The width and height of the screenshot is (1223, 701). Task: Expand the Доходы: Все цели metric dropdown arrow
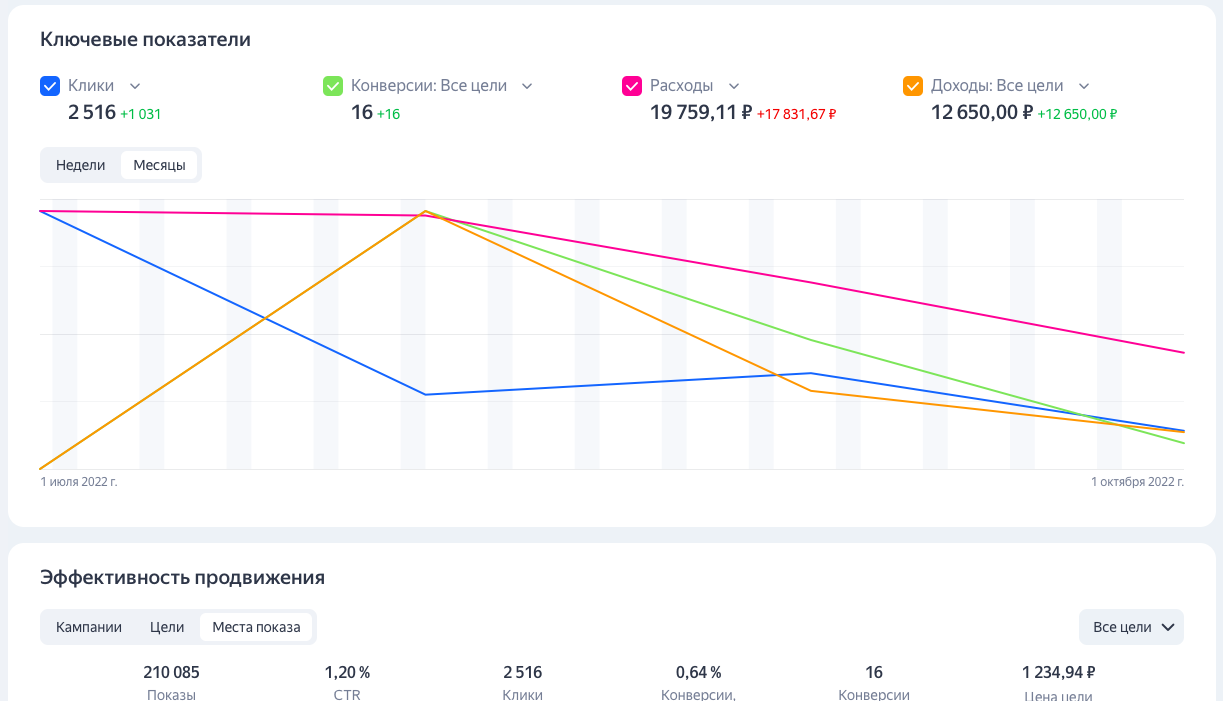(x=1084, y=86)
